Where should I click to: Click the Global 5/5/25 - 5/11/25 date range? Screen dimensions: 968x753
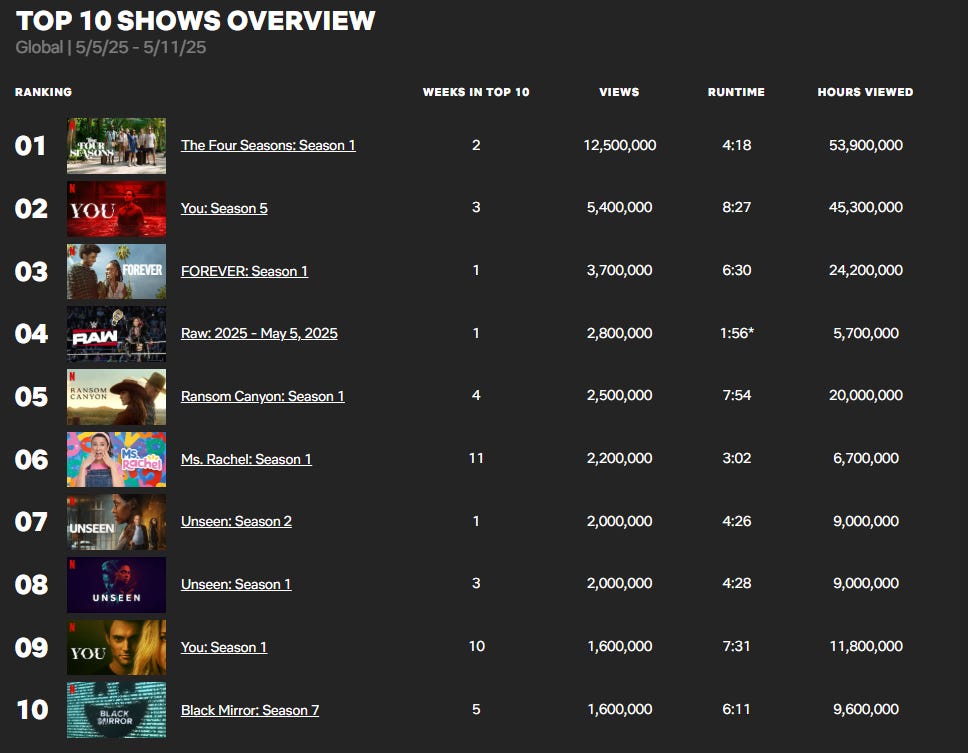pyautogui.click(x=111, y=48)
